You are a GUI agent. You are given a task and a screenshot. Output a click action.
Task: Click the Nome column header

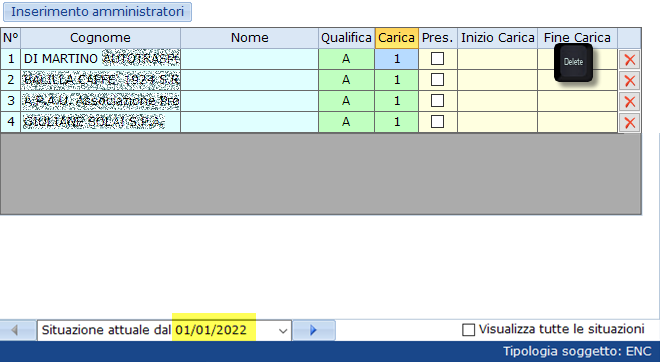coord(250,38)
